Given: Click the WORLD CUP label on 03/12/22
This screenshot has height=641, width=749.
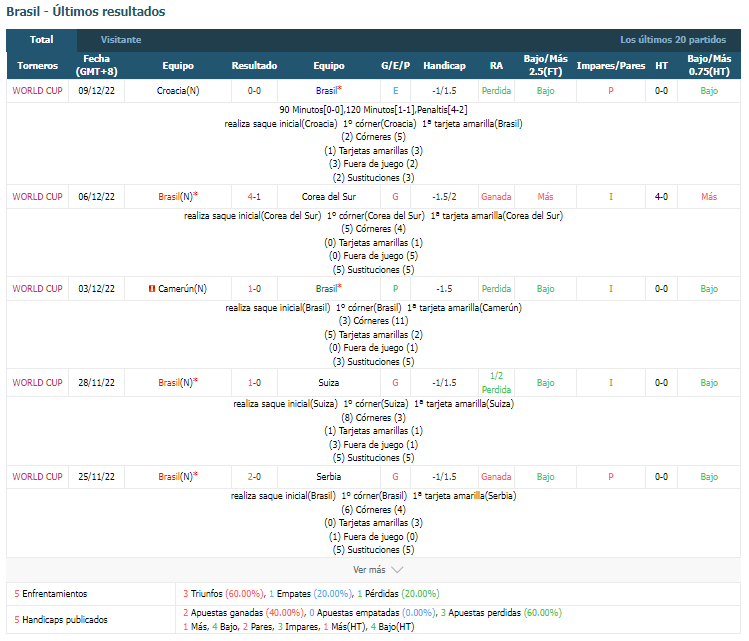Looking at the screenshot, I should [37, 288].
